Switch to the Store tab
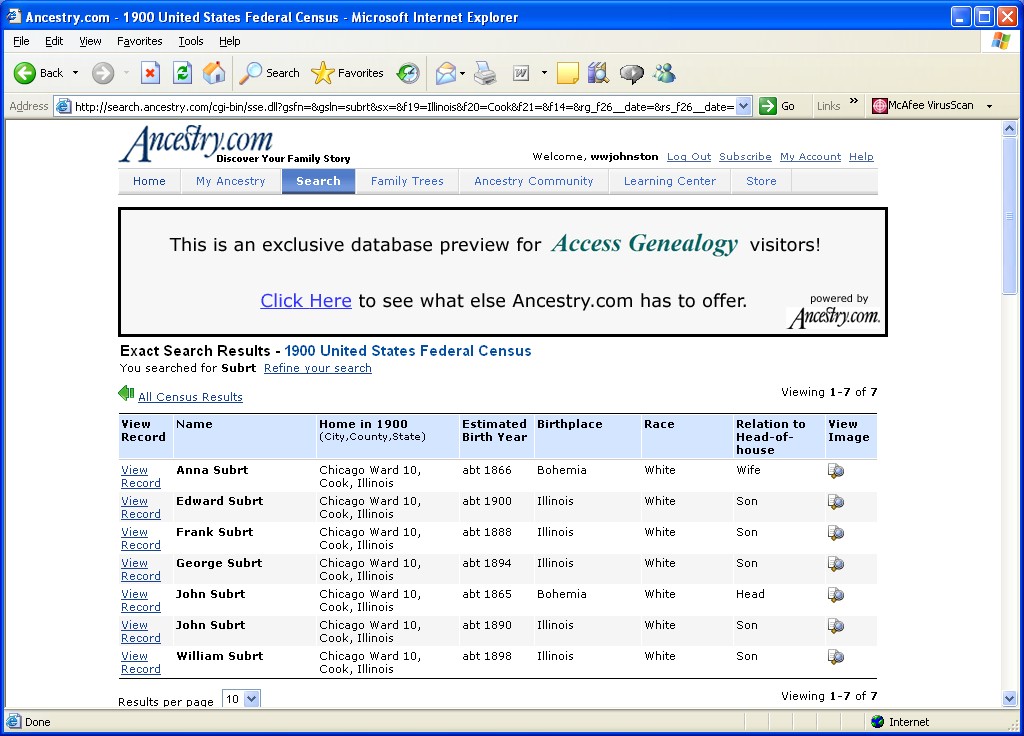Viewport: 1024px width, 736px height. pyautogui.click(x=761, y=182)
